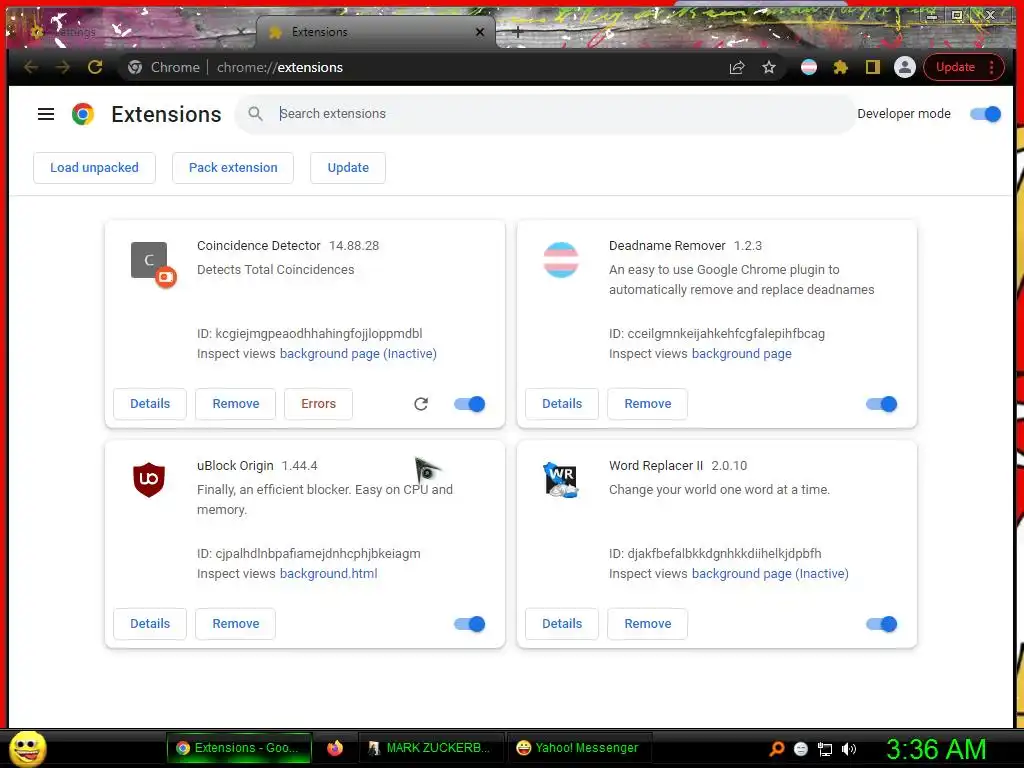1024x768 pixels.
Task: Go forward with the forward arrow
Action: tap(63, 67)
